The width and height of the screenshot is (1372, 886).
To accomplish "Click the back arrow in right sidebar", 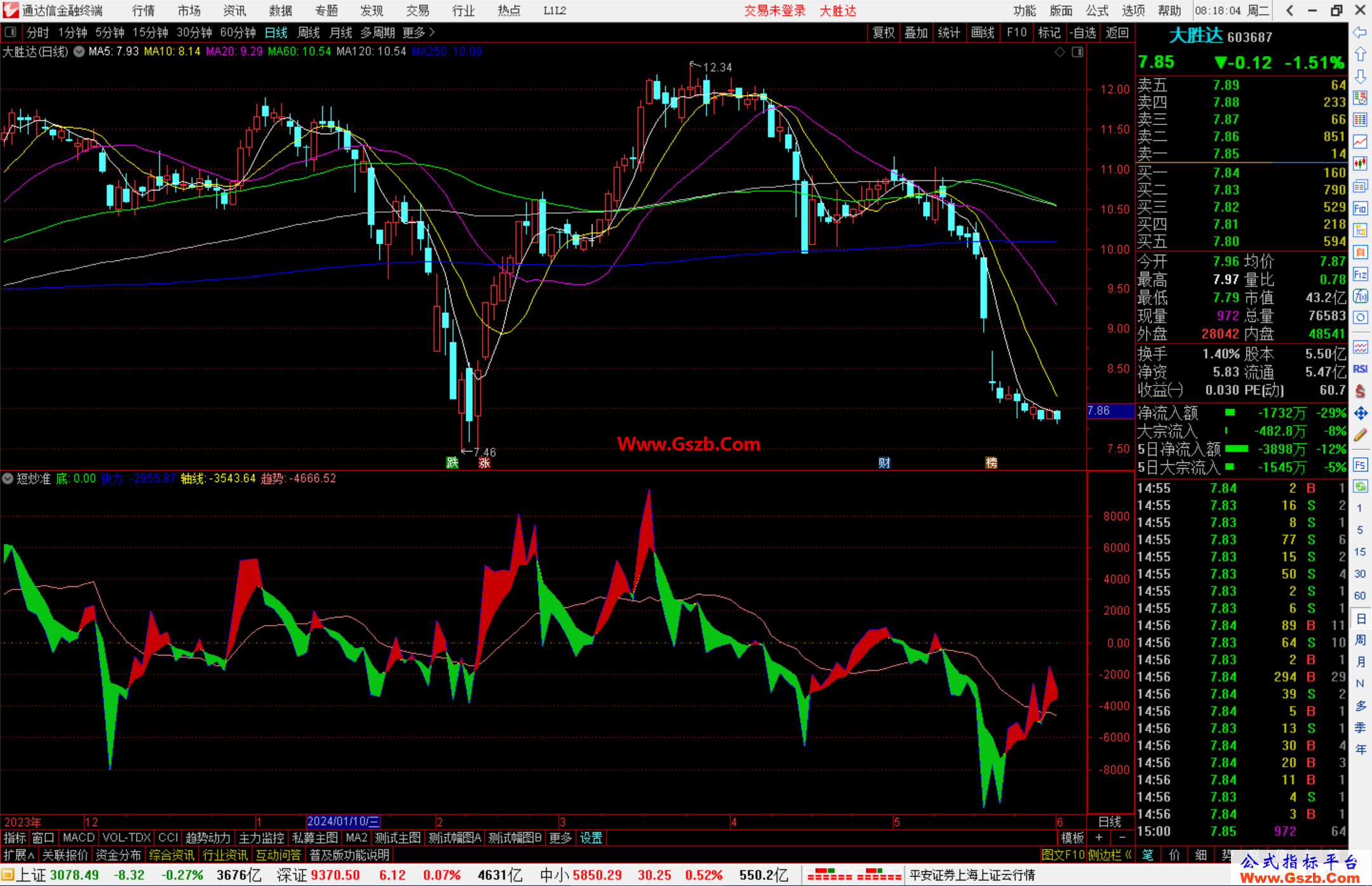I will tap(1360, 32).
